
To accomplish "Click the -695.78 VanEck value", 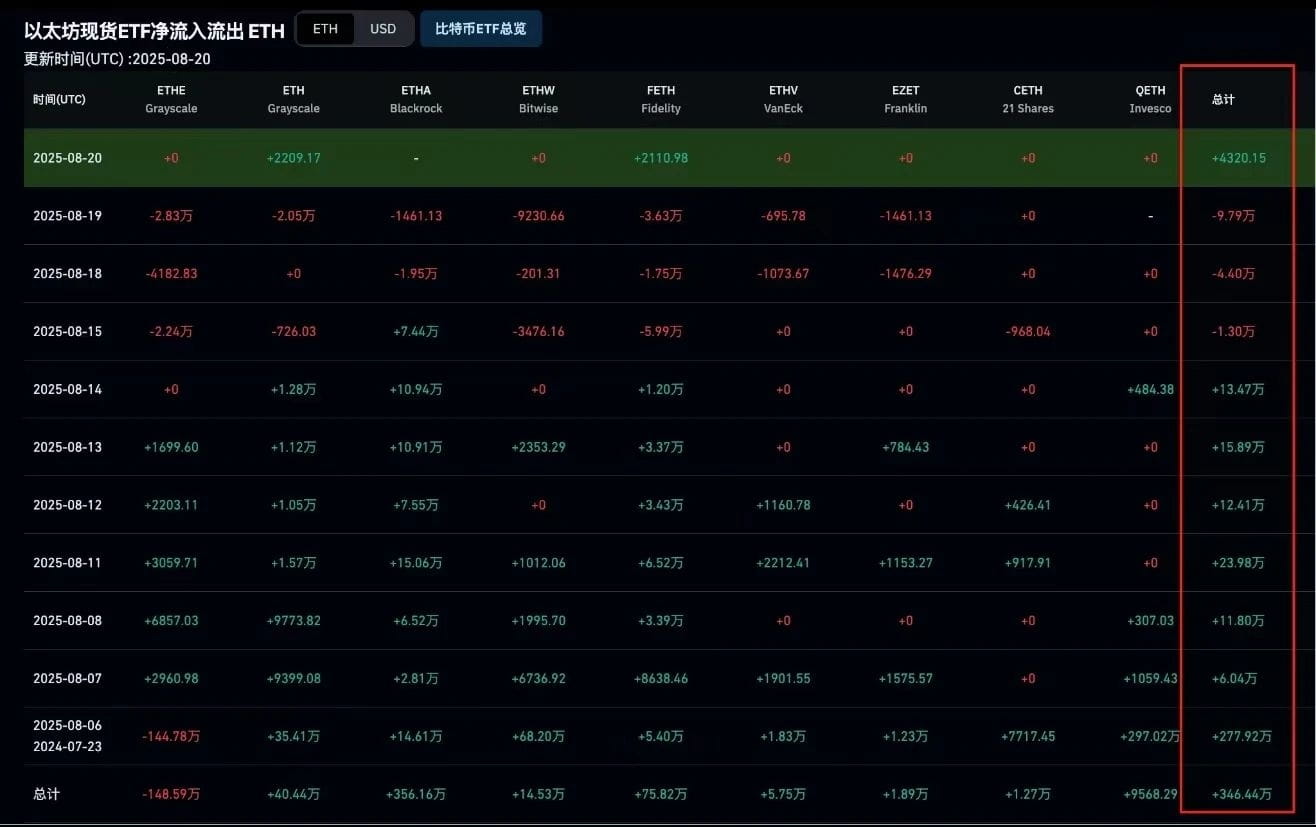I will pos(783,216).
